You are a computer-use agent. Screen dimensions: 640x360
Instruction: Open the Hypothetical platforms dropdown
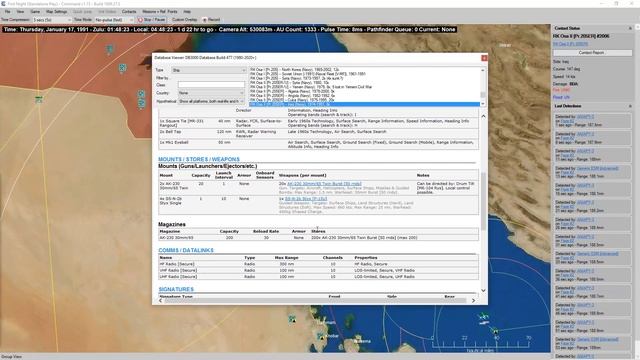pyautogui.click(x=211, y=101)
